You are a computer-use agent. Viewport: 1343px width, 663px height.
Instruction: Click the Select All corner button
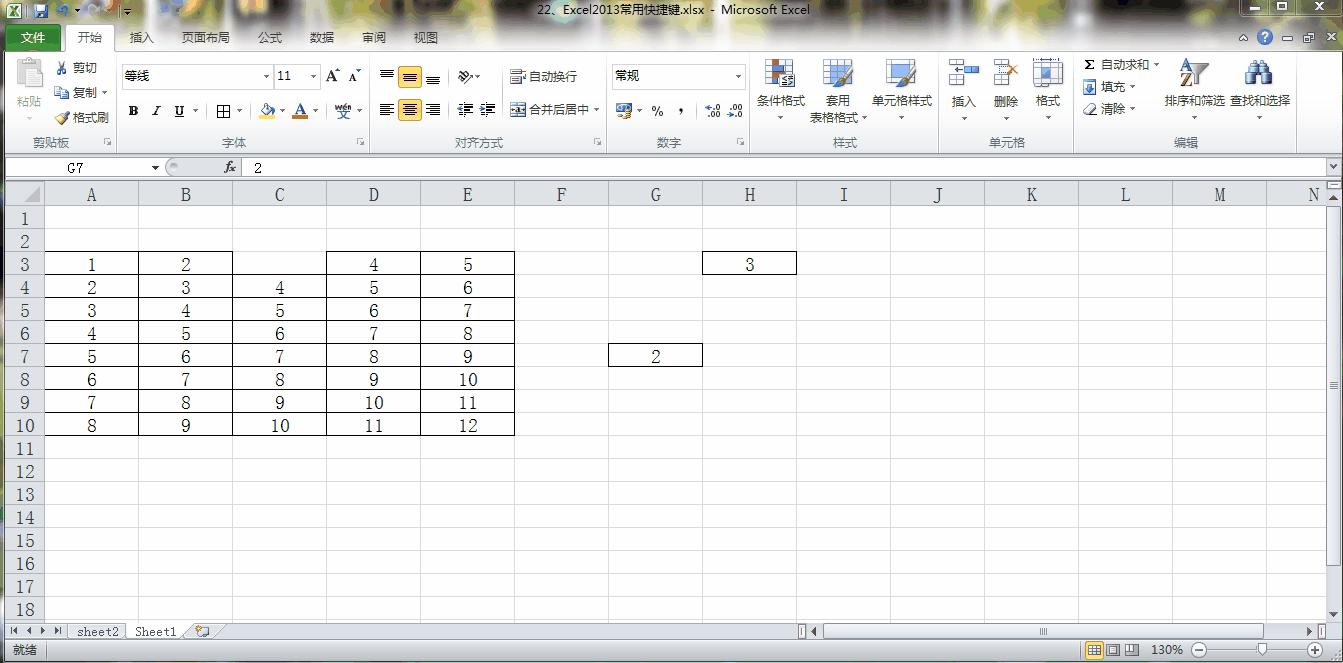pos(25,195)
